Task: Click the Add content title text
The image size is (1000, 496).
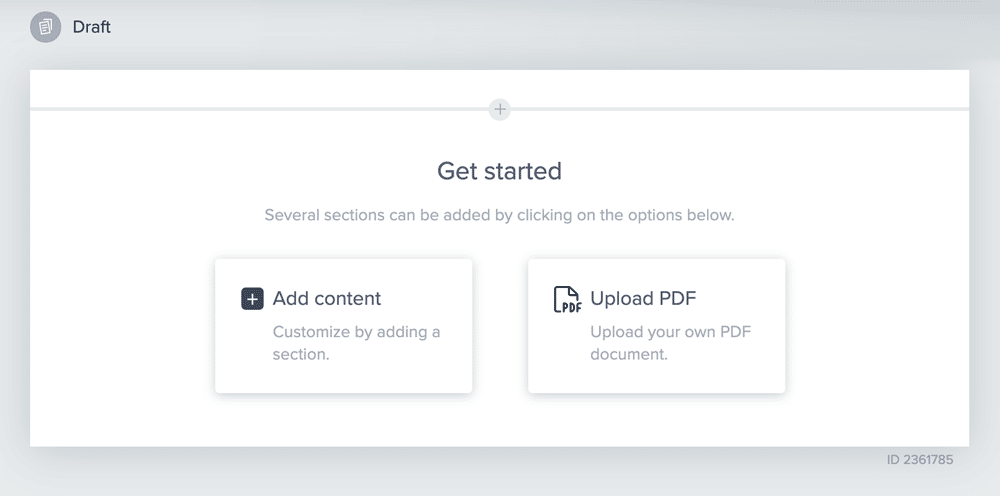Action: coord(327,298)
